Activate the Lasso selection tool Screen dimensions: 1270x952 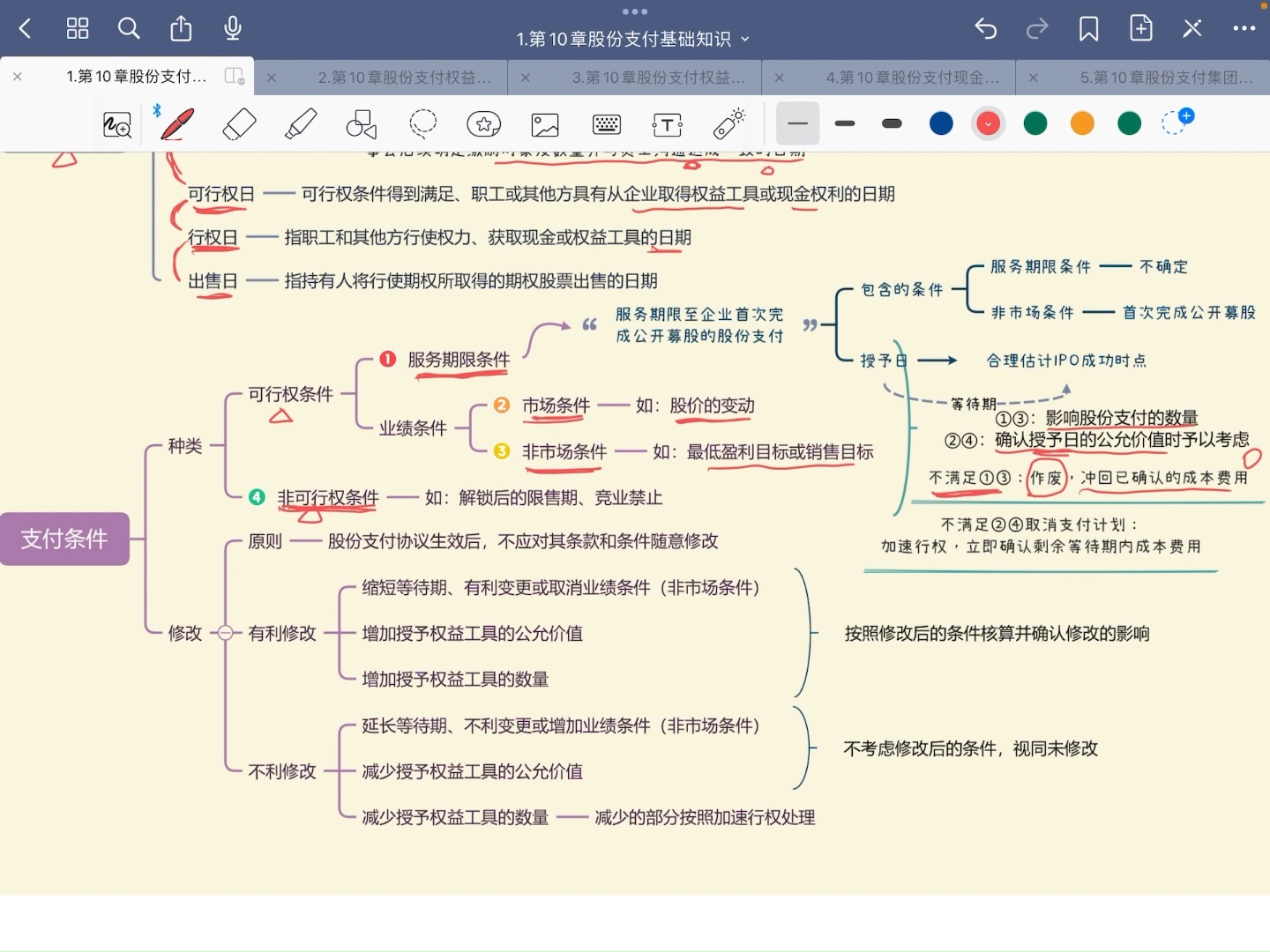click(x=423, y=123)
